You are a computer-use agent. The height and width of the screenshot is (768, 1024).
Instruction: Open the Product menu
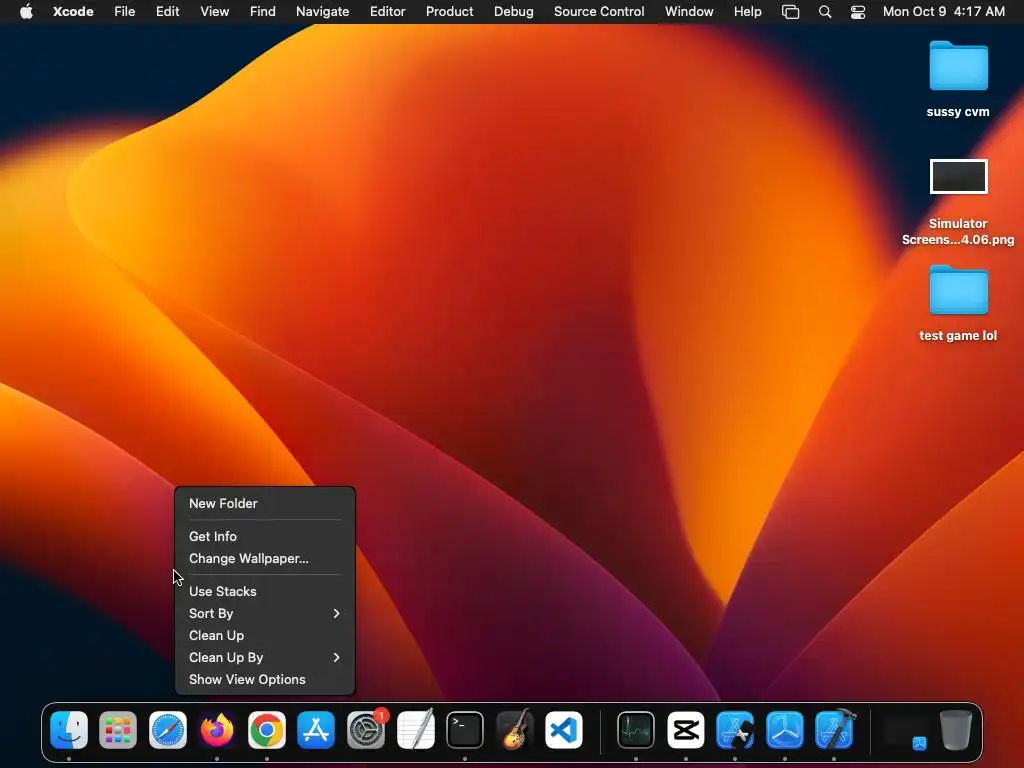click(449, 12)
